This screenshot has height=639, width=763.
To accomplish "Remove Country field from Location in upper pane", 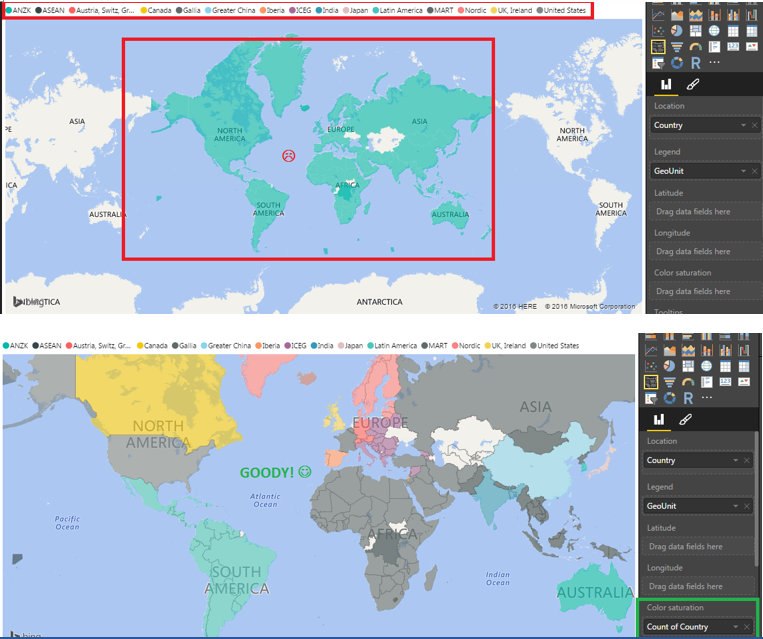I will click(x=754, y=126).
